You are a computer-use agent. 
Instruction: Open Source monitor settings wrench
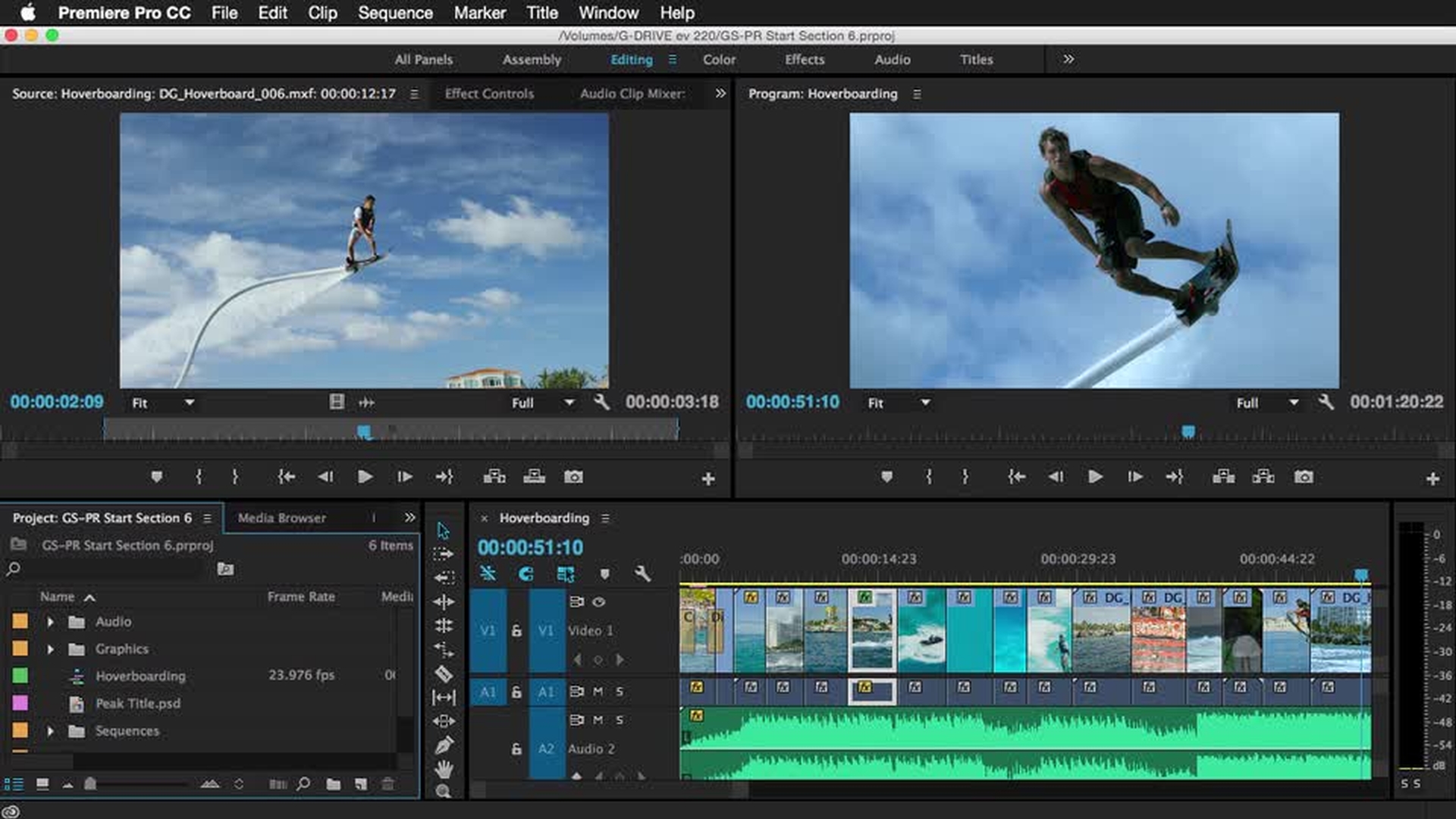(601, 403)
